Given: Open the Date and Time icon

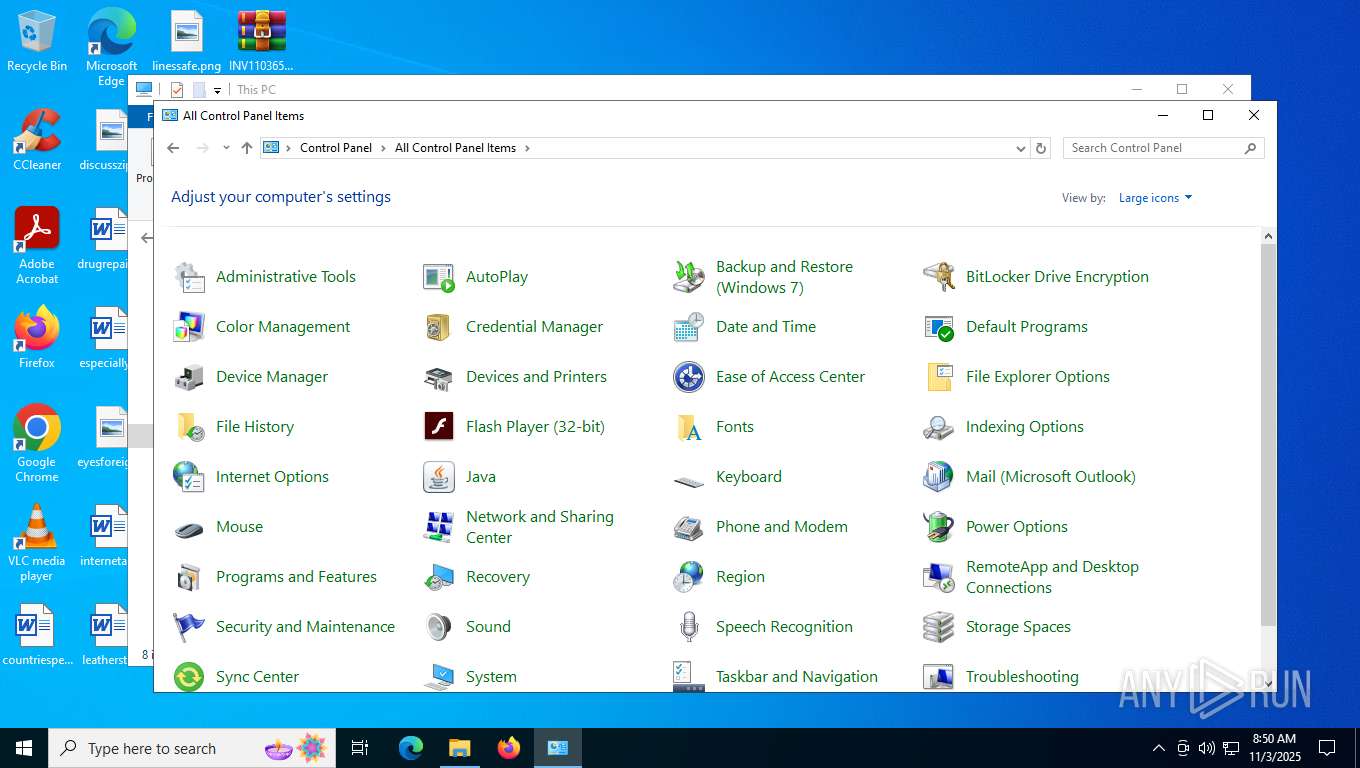Looking at the screenshot, I should (x=689, y=327).
